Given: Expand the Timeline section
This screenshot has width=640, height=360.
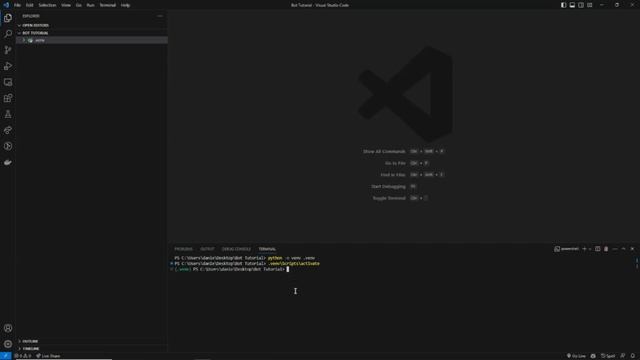Looking at the screenshot, I should [92, 349].
